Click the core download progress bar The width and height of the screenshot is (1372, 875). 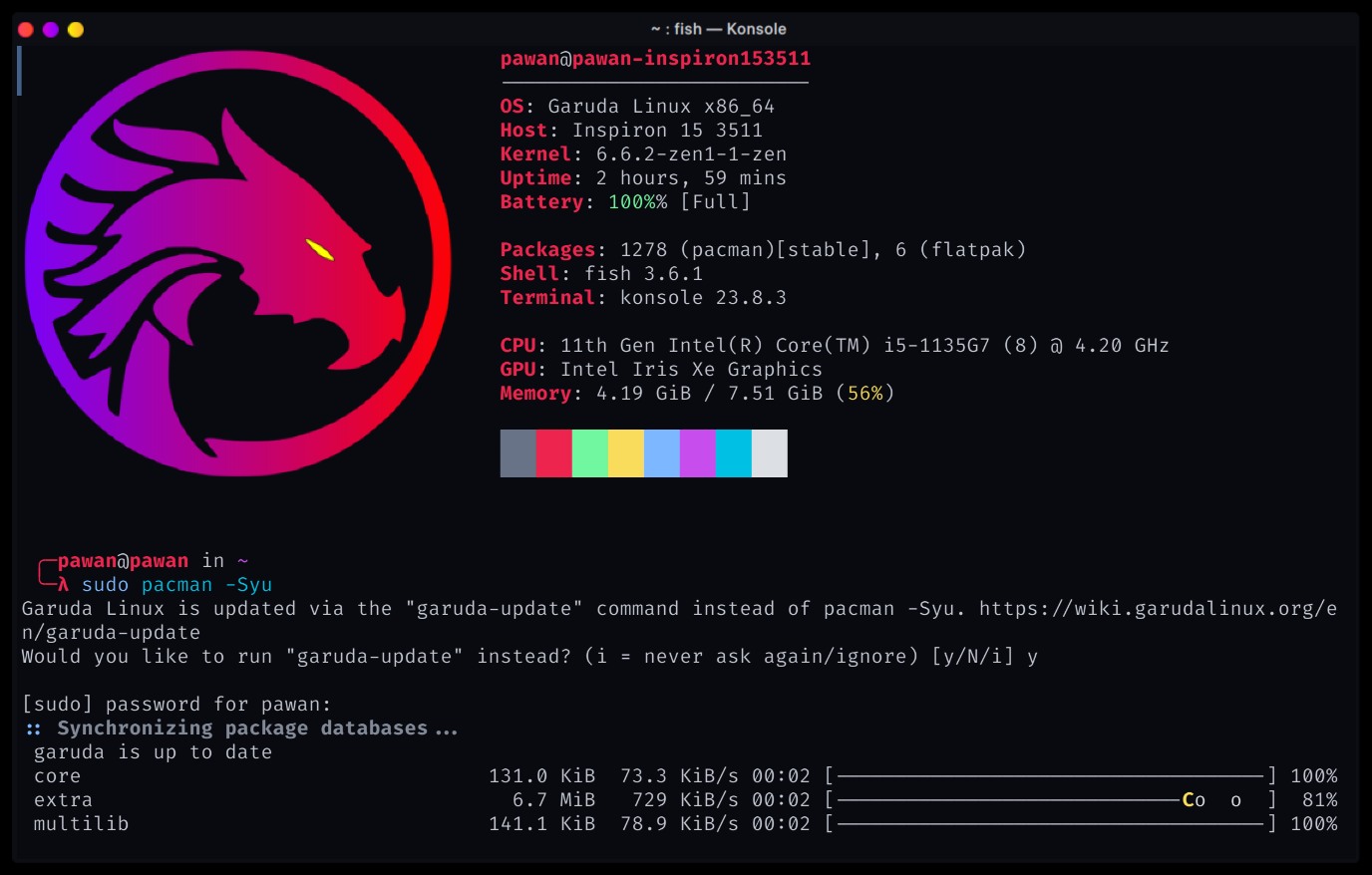click(x=1051, y=776)
